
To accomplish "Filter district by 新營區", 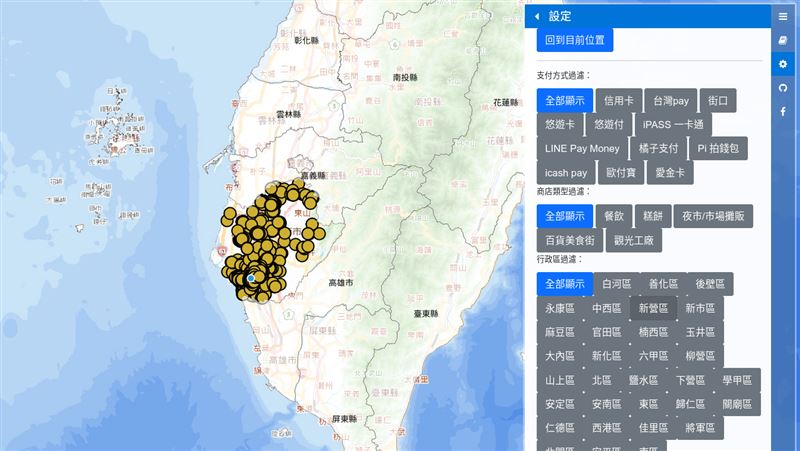I will coord(654,308).
